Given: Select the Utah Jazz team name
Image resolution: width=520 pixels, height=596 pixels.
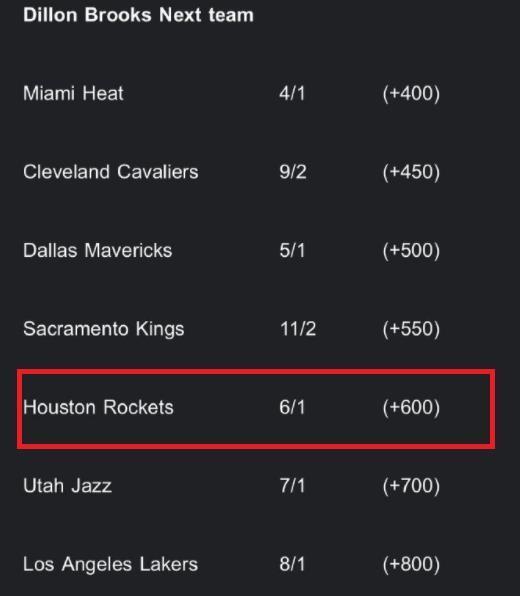Looking at the screenshot, I should [67, 486].
